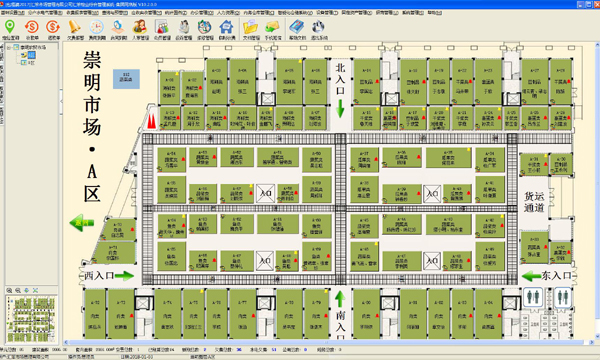Collapse the market root tree node
600x360 pixels.
click(x=9, y=47)
